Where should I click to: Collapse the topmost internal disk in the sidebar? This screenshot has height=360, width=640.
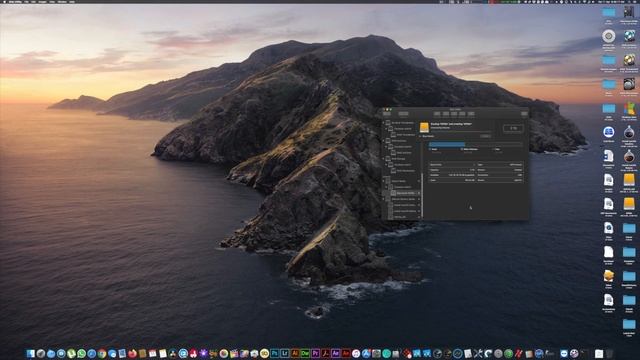pyautogui.click(x=383, y=122)
